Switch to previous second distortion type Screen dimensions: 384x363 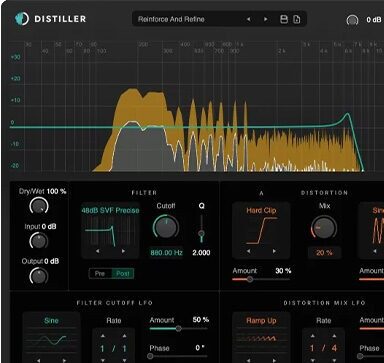(x=375, y=251)
